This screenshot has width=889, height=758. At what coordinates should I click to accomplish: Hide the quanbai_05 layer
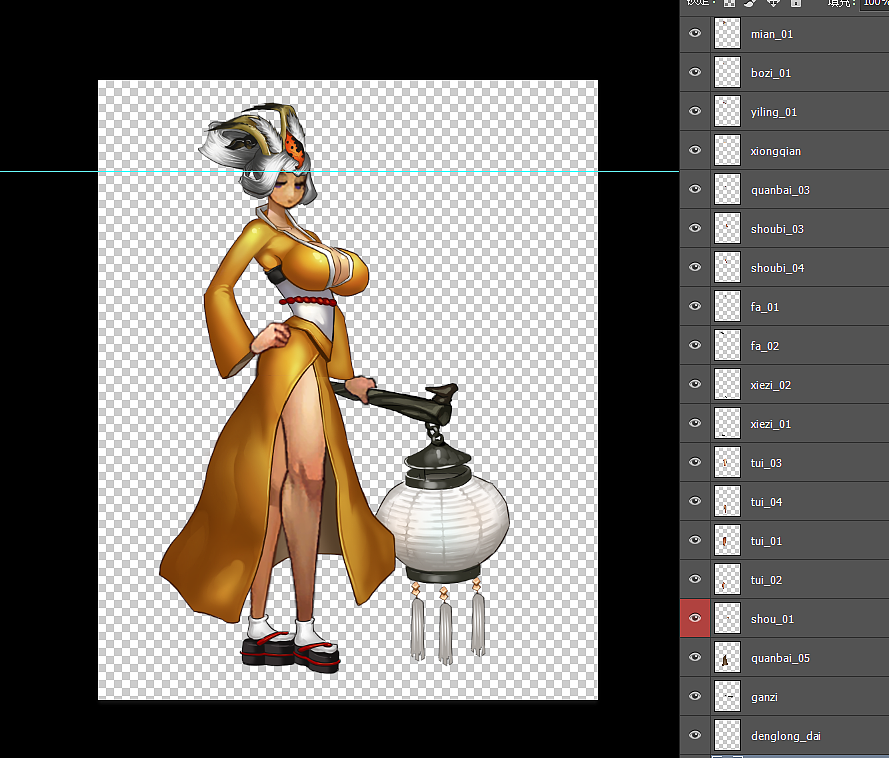click(695, 657)
